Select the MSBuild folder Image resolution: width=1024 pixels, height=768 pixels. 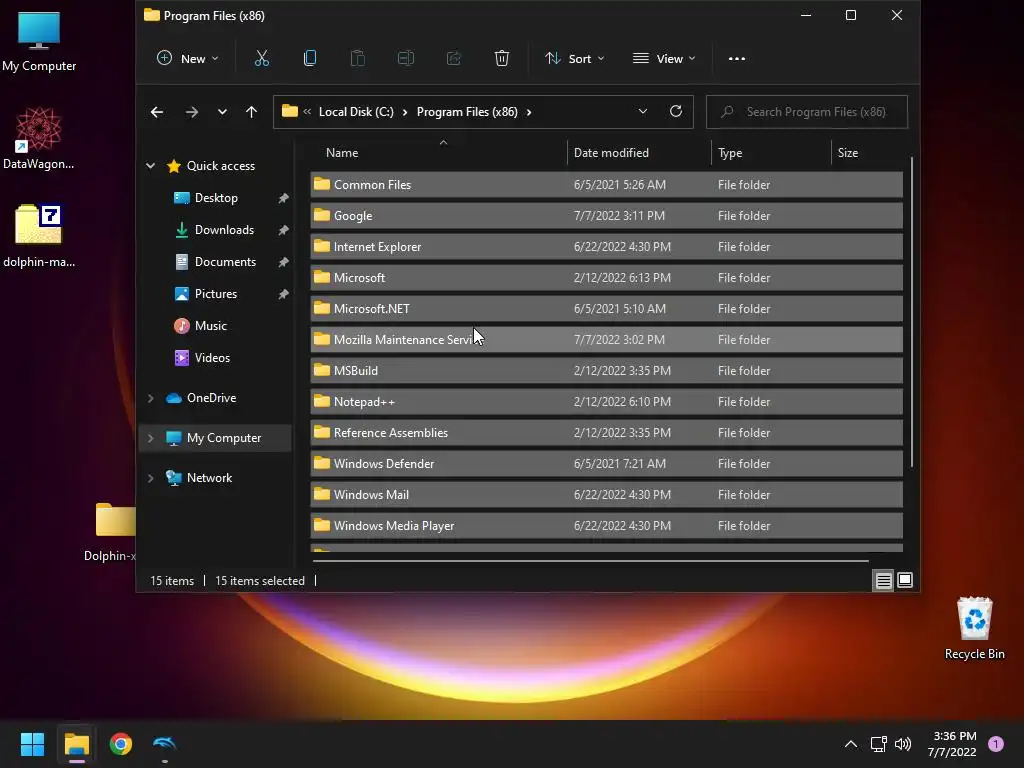[606, 371]
